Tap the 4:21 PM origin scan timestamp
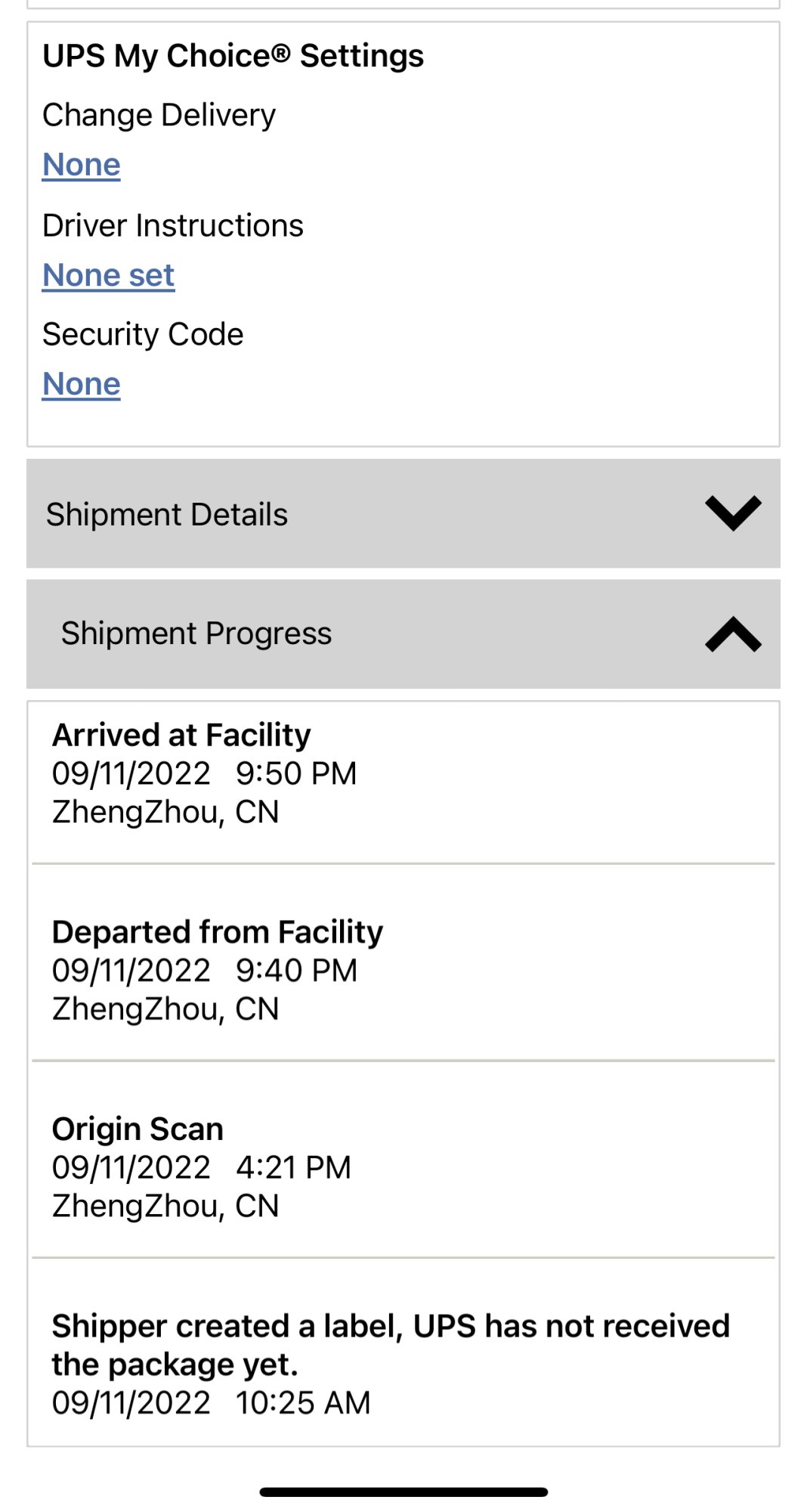The image size is (807, 1512). [293, 1167]
